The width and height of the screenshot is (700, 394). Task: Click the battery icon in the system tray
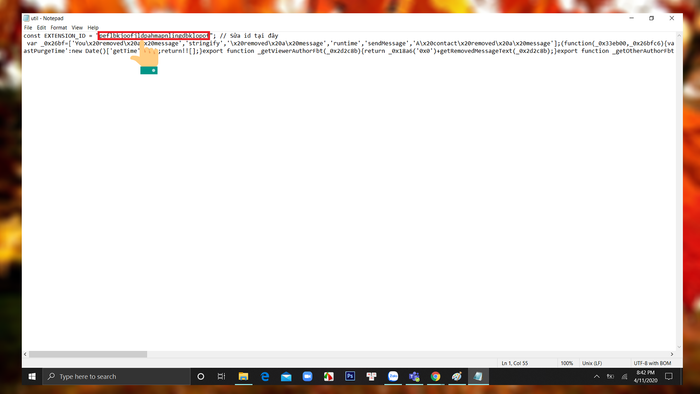point(610,377)
